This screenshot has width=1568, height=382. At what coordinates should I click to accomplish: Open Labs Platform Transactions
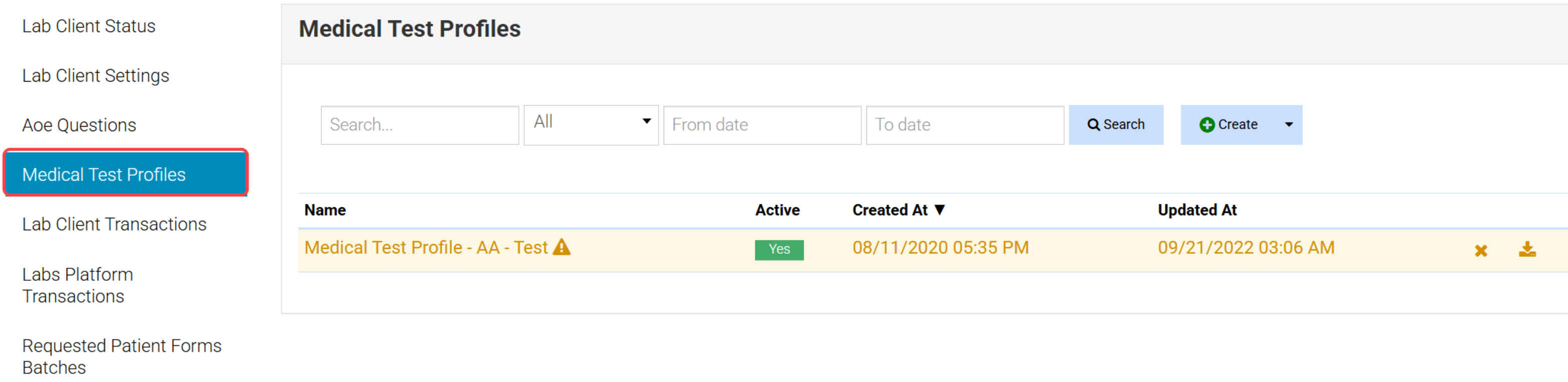pyautogui.click(x=77, y=285)
